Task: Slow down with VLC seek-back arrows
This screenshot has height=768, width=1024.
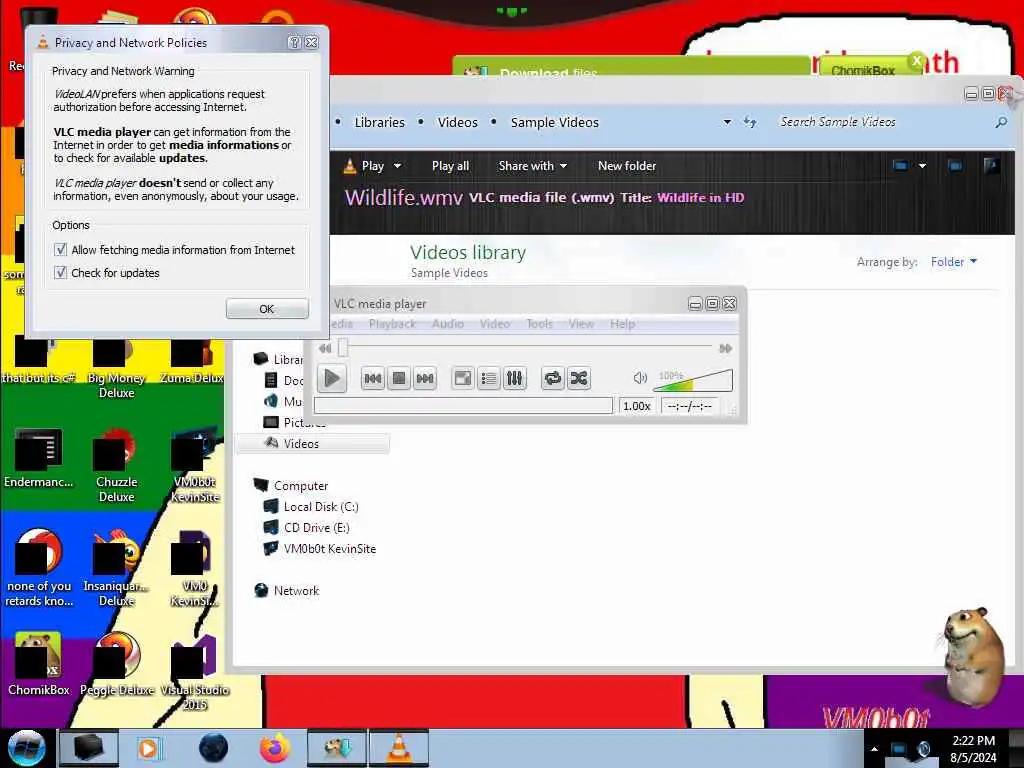Action: point(325,348)
